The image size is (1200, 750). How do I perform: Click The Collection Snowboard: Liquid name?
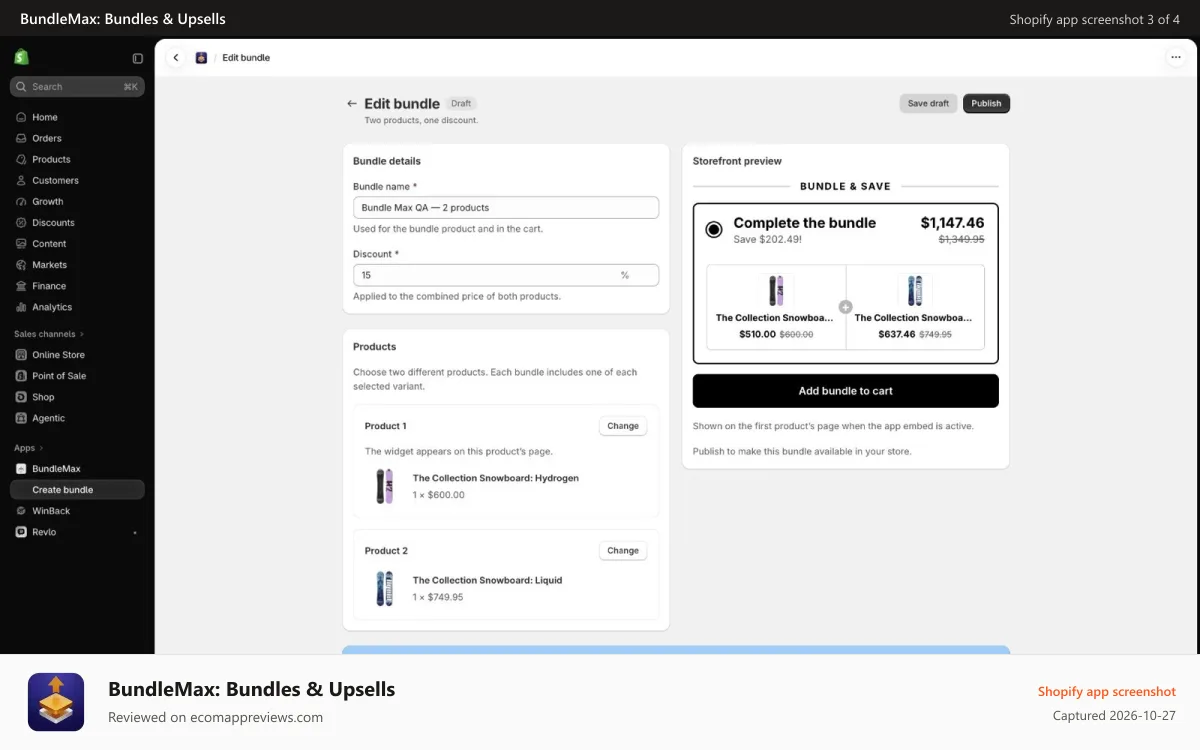[x=488, y=580]
